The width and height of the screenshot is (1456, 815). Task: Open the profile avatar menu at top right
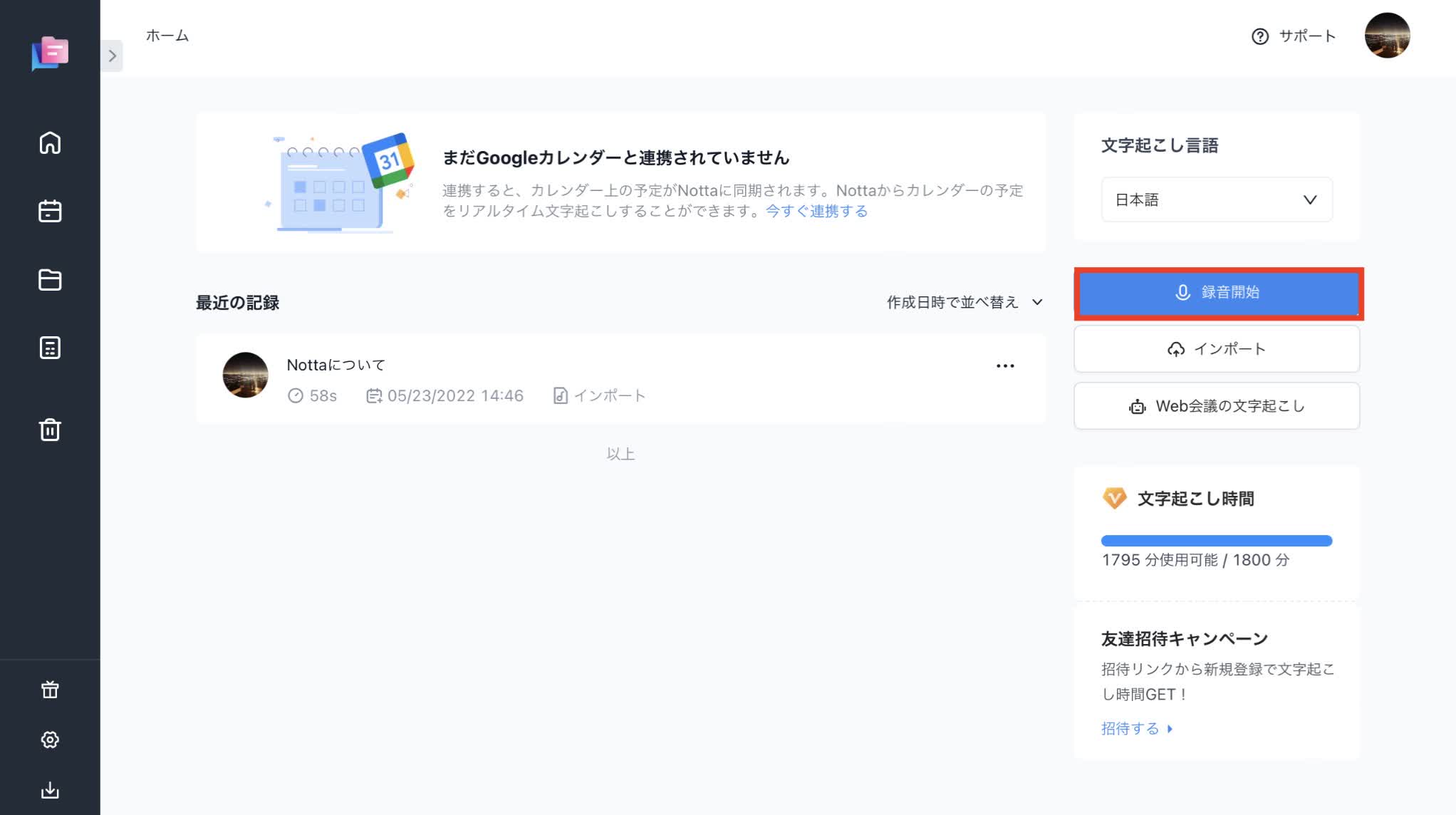pyautogui.click(x=1387, y=35)
